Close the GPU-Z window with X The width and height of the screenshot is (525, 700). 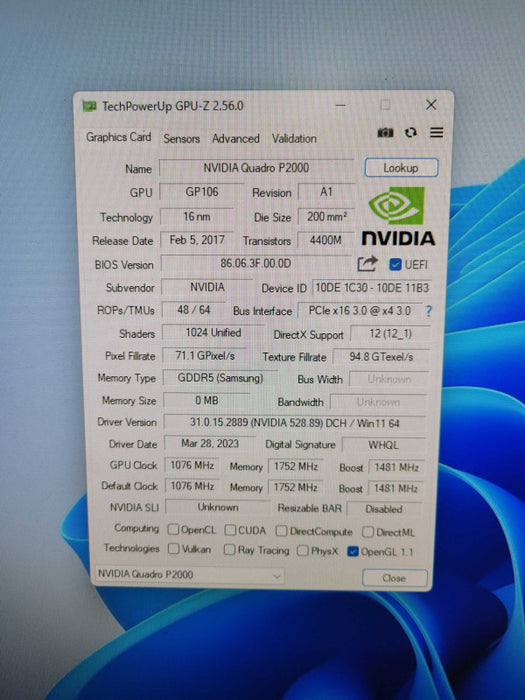coord(431,105)
